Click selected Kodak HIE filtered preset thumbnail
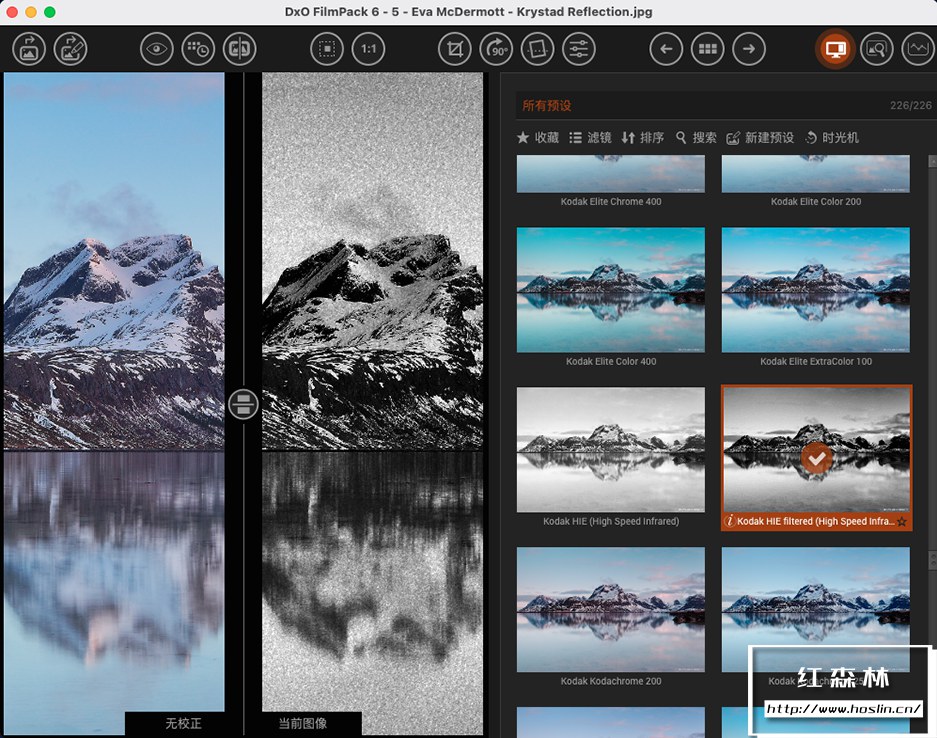Screen dimensions: 937x738 point(816,449)
